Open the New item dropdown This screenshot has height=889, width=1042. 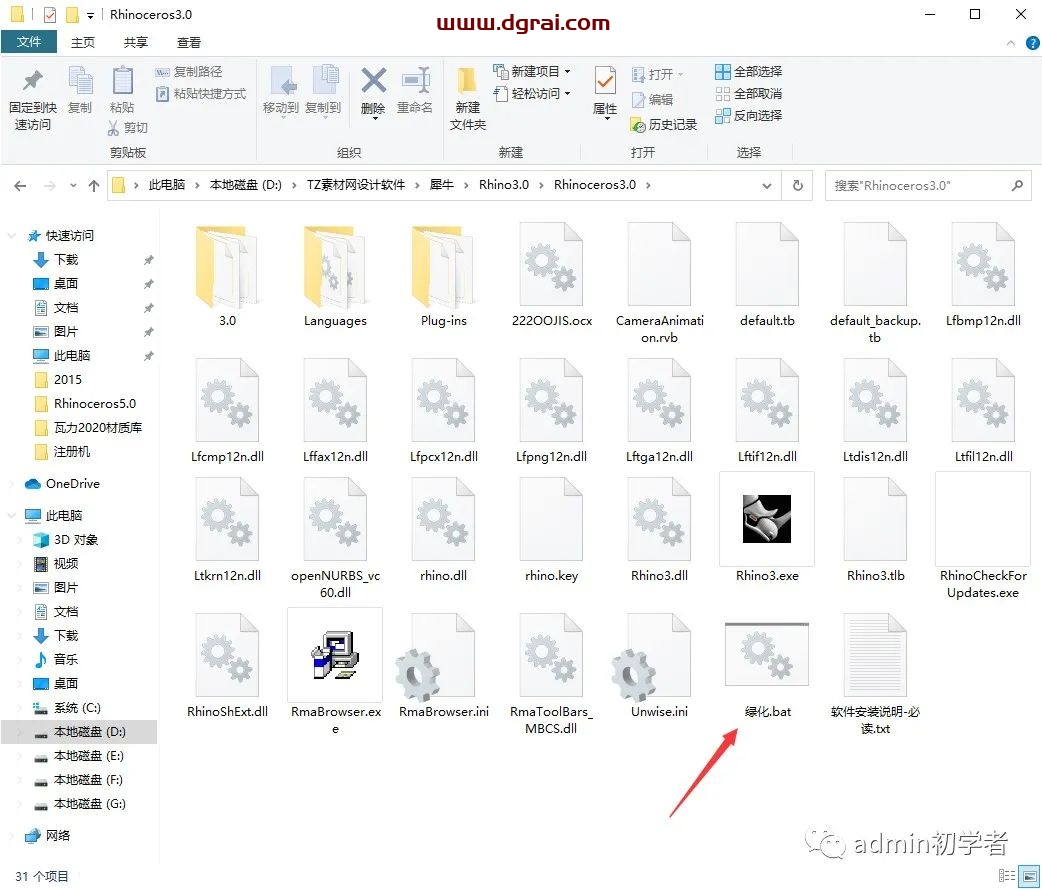[x=532, y=71]
